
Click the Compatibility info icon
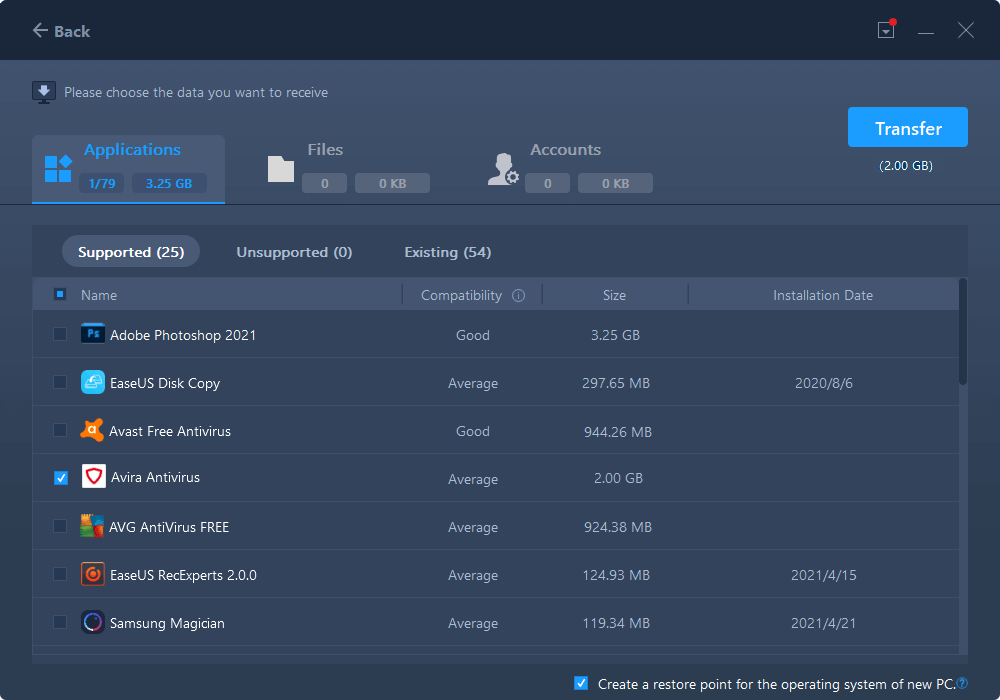[x=518, y=295]
